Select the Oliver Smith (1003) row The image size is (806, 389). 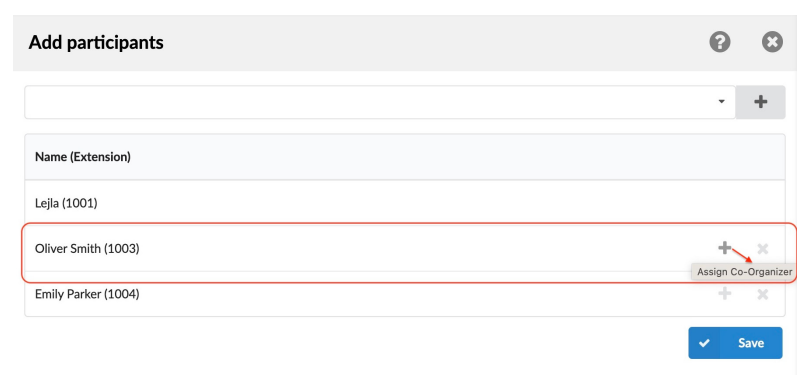(405, 249)
